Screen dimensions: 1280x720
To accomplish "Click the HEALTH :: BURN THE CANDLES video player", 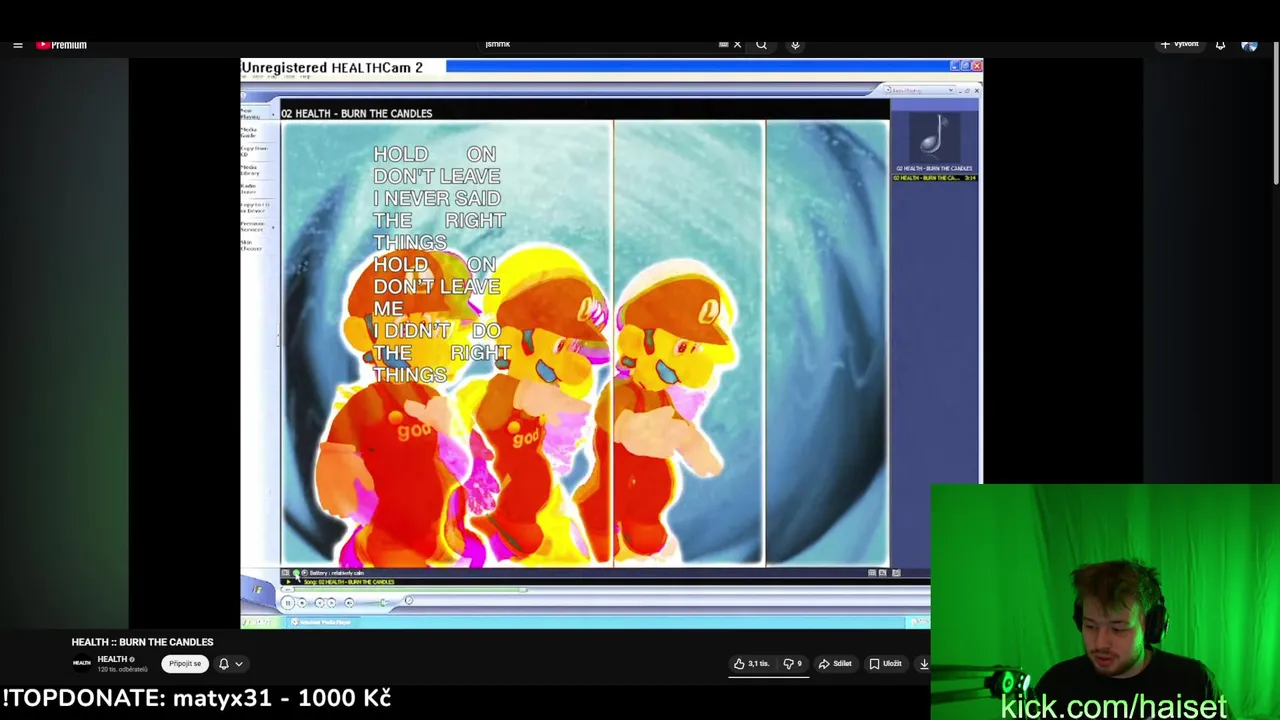I will 612,343.
